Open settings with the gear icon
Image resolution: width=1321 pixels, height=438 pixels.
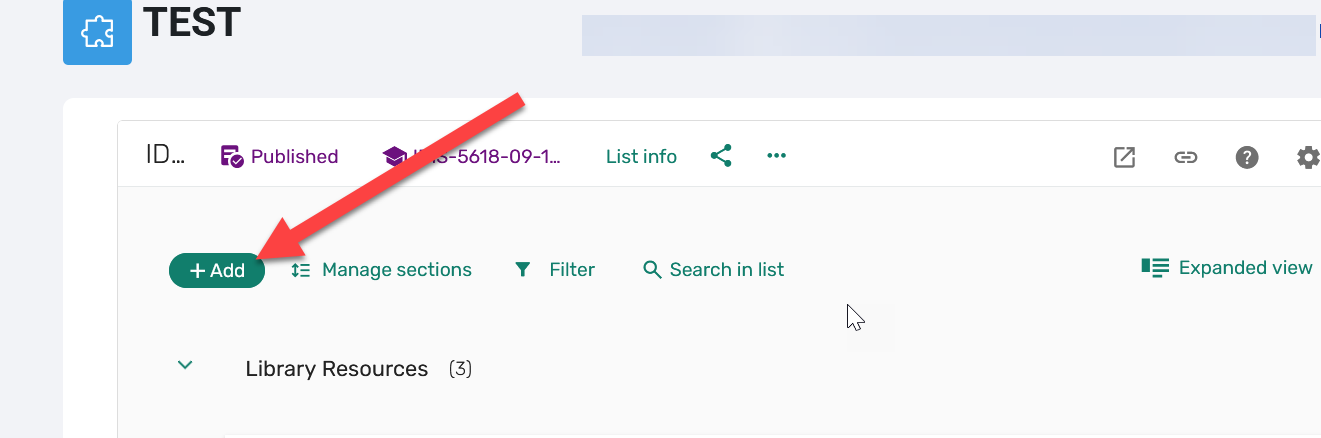click(x=1307, y=157)
